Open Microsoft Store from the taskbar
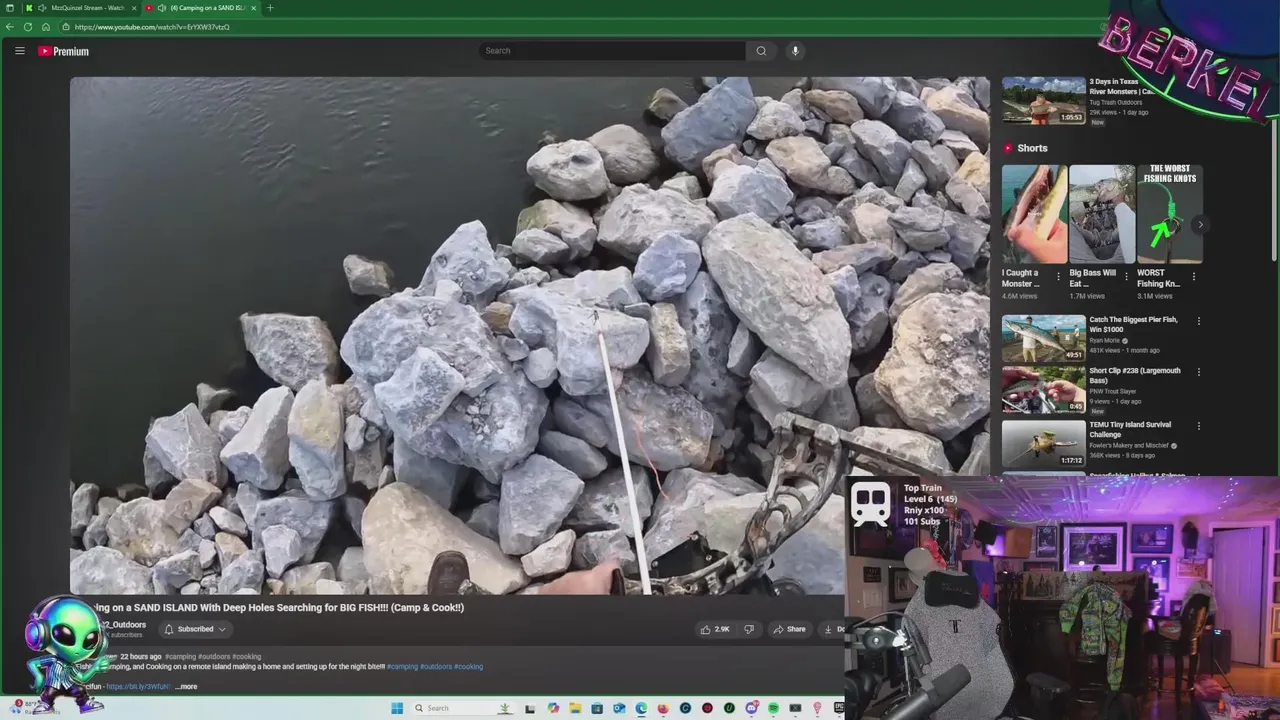Image resolution: width=1280 pixels, height=720 pixels. (597, 708)
